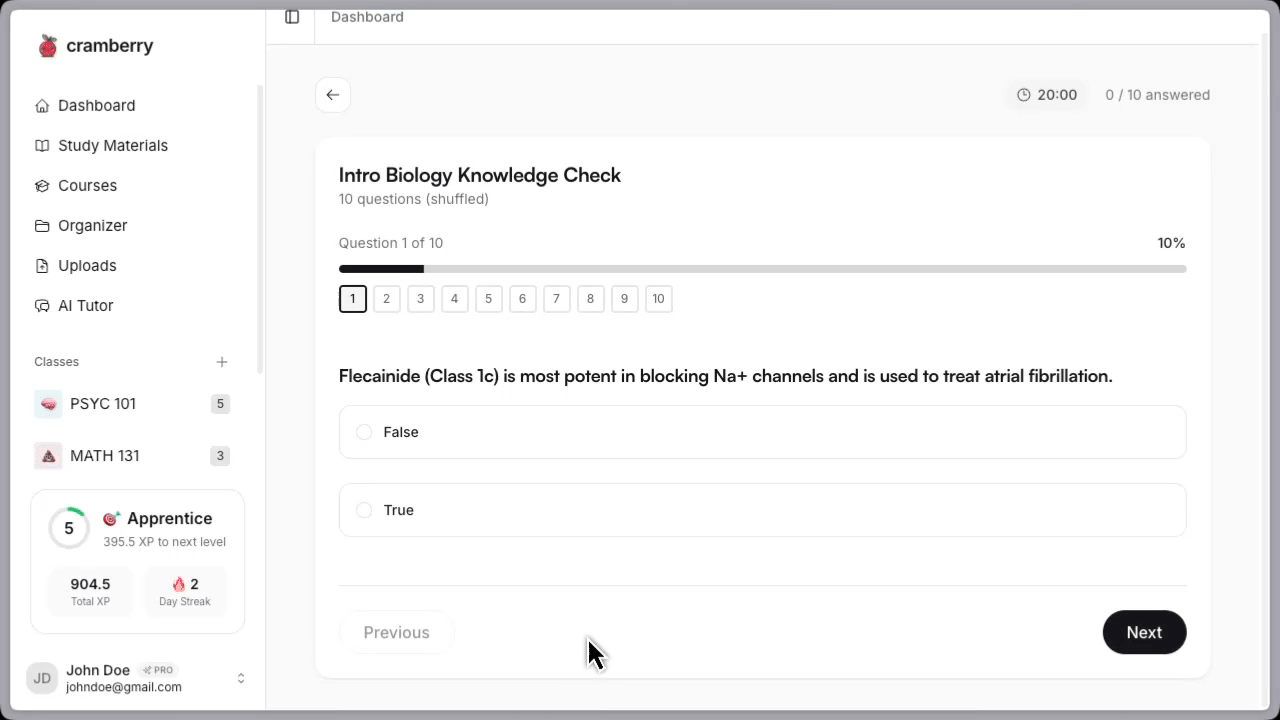
Task: Open Uploads using its upload icon
Action: [42, 265]
